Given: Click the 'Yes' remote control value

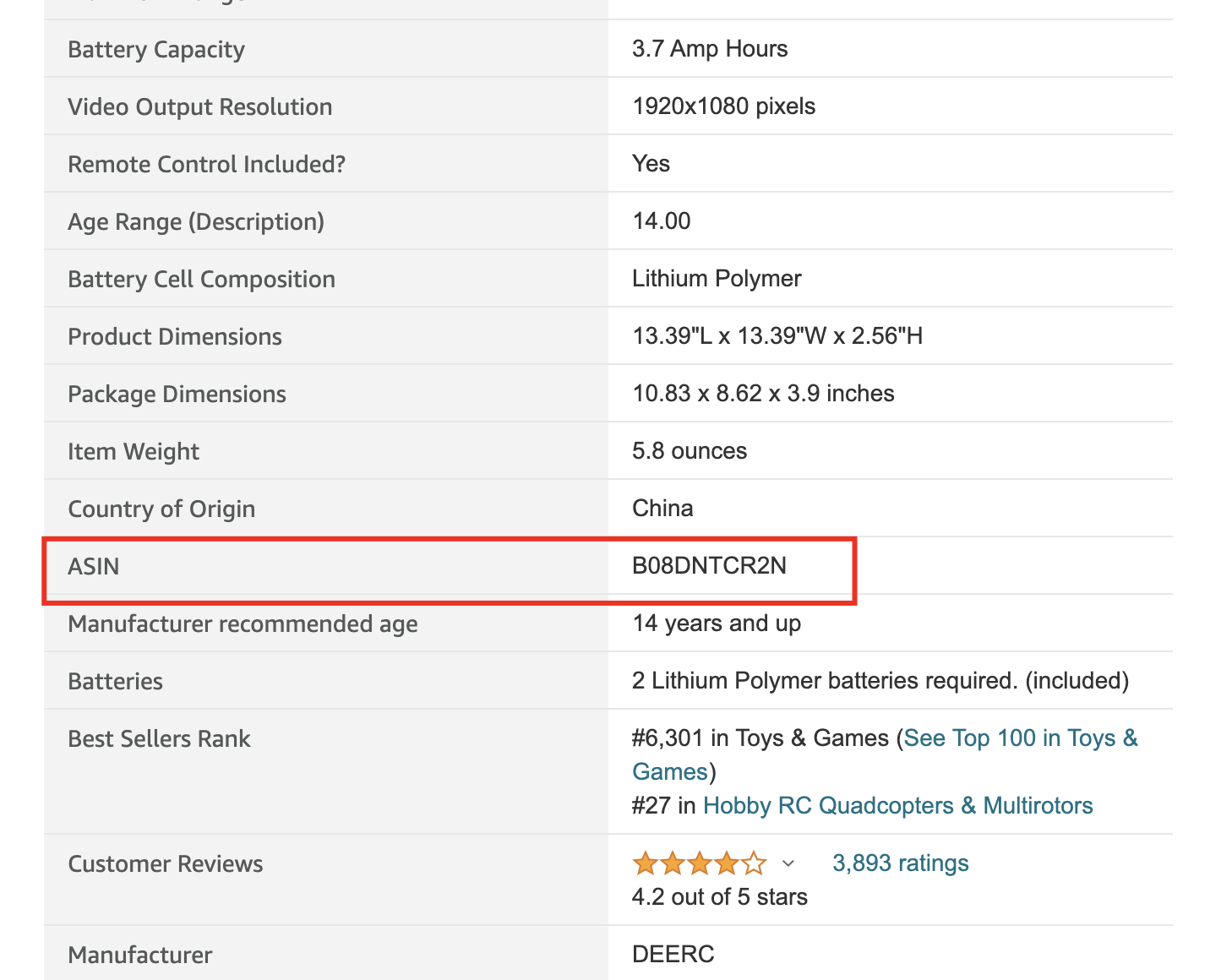Looking at the screenshot, I should pos(651,163).
